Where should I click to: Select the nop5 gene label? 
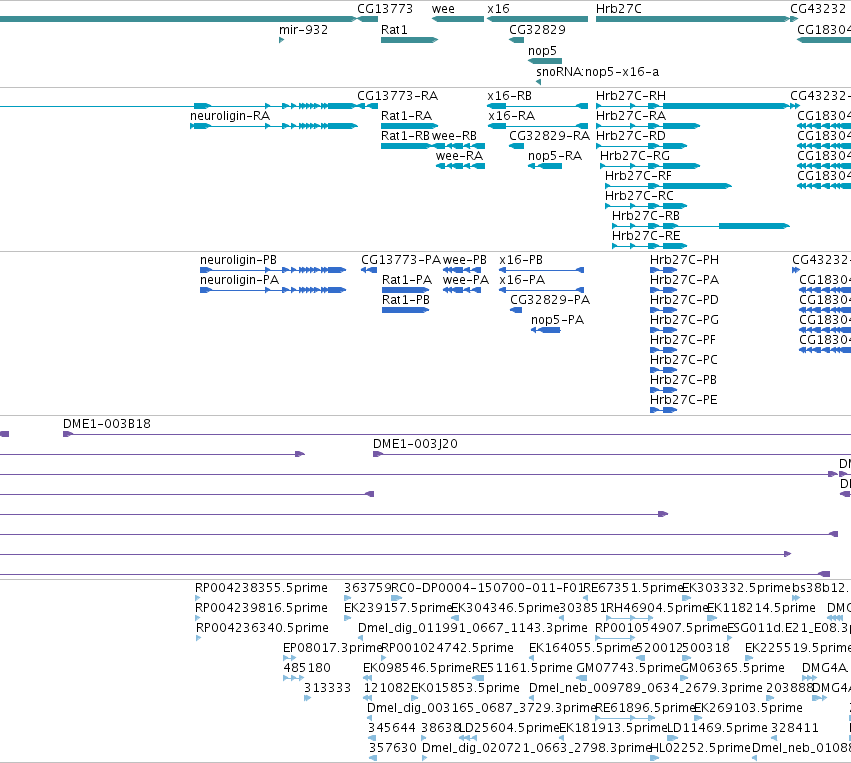(542, 51)
